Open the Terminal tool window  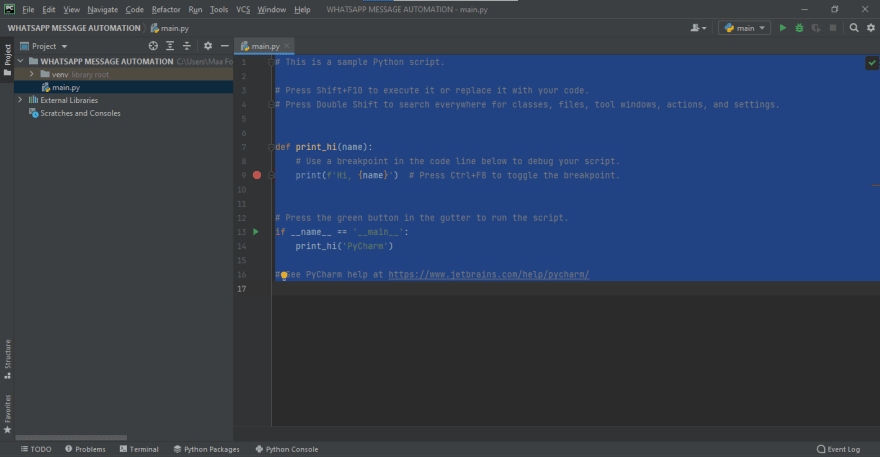point(139,449)
